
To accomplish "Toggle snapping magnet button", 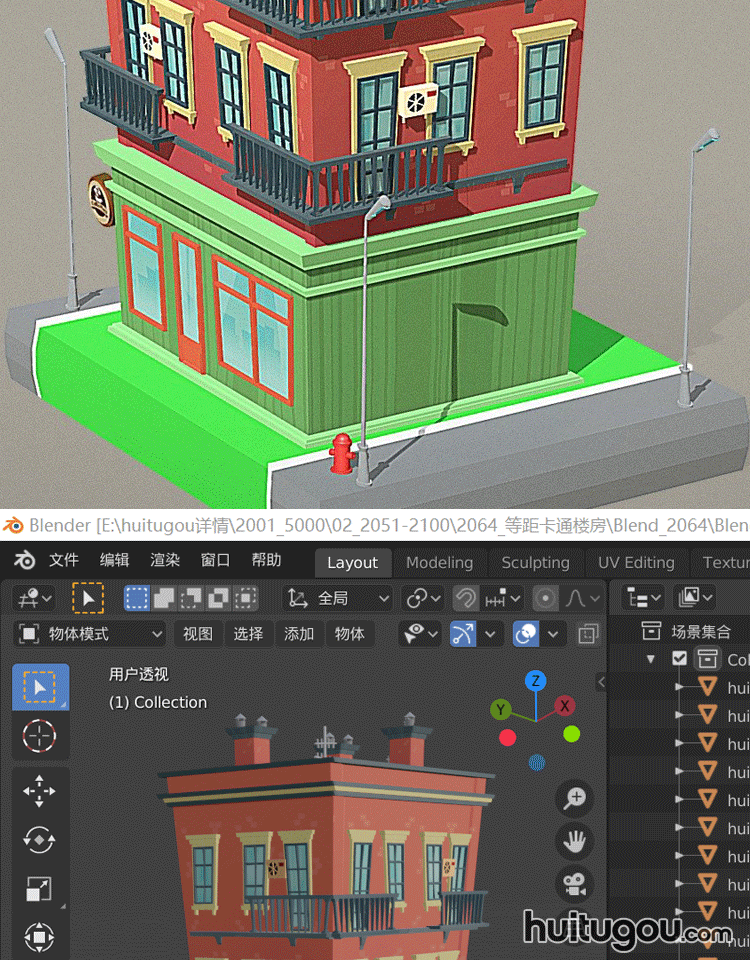I will [465, 599].
